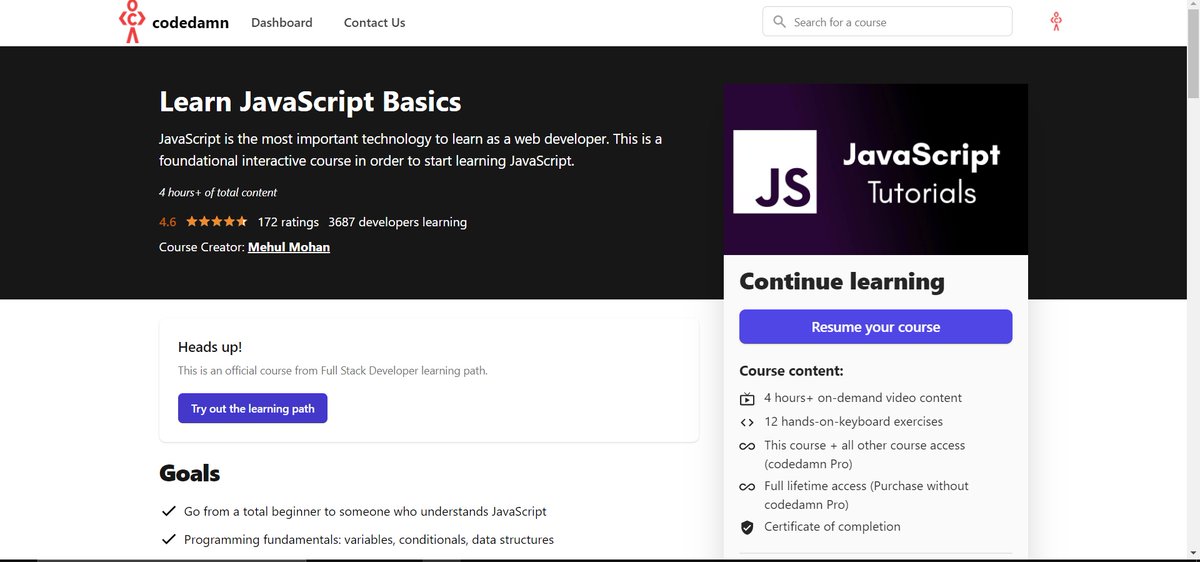Click the codedamn logo icon
The width and height of the screenshot is (1200, 562).
click(131, 22)
